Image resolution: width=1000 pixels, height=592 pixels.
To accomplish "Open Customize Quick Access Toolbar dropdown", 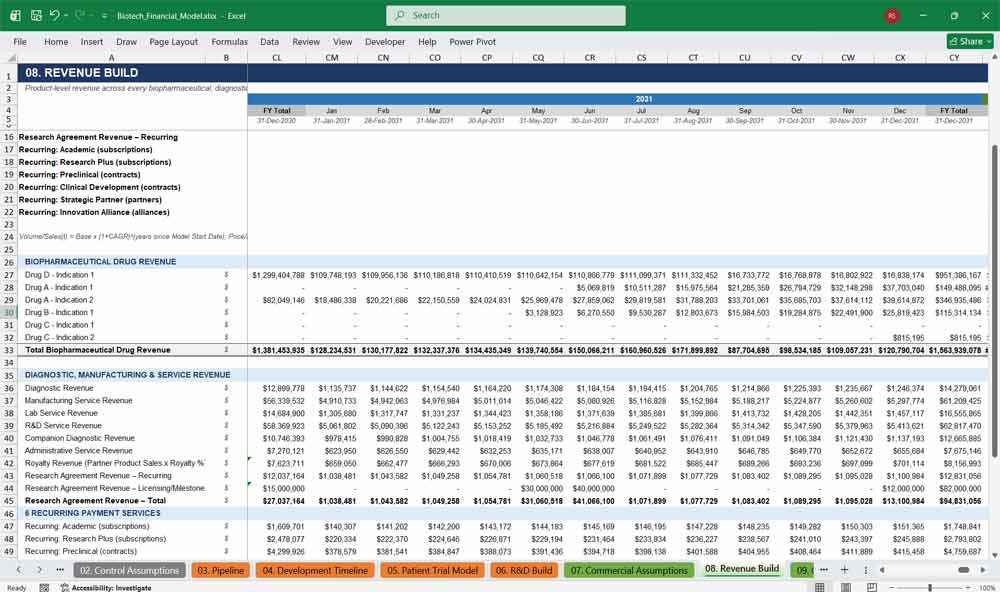I will tap(104, 16).
